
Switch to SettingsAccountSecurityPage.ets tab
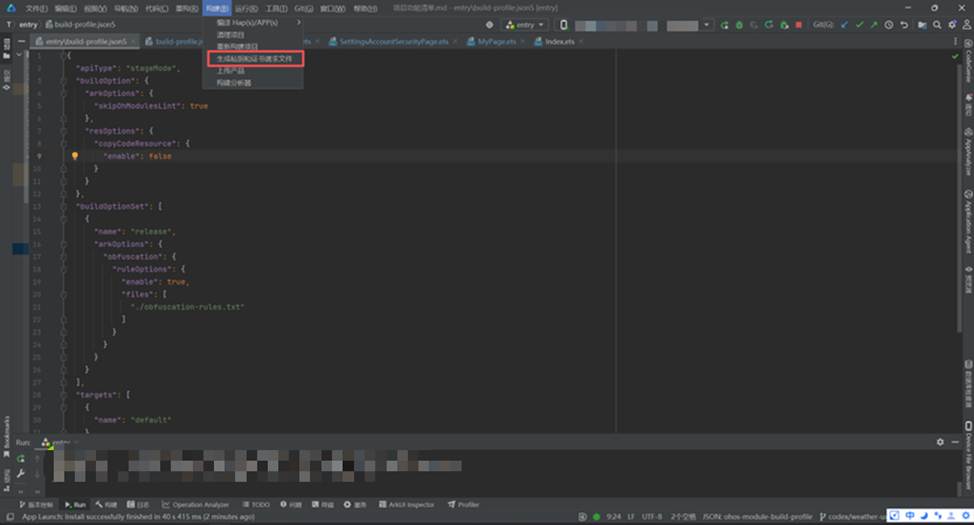(393, 41)
